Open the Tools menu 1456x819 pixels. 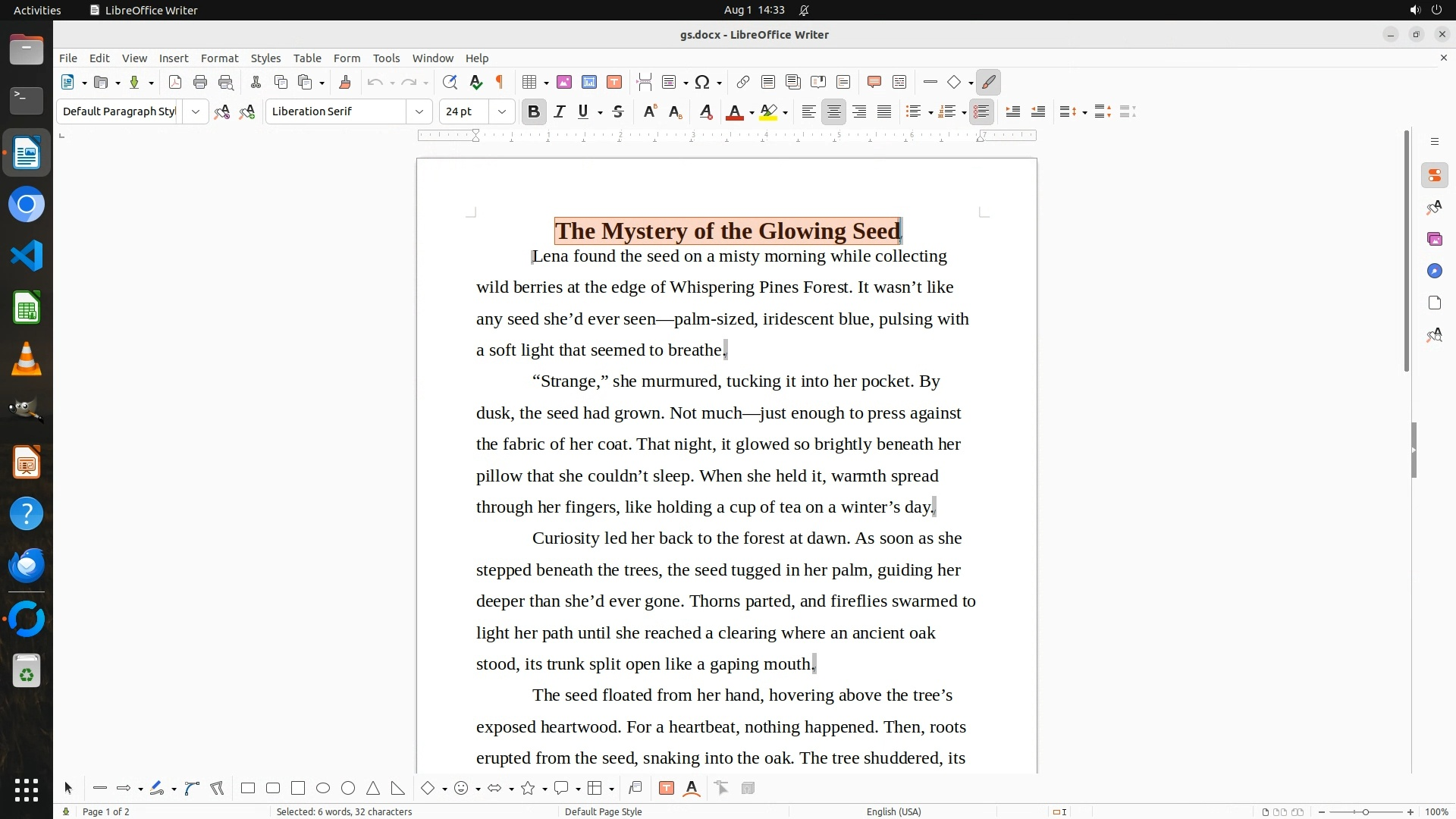point(386,58)
